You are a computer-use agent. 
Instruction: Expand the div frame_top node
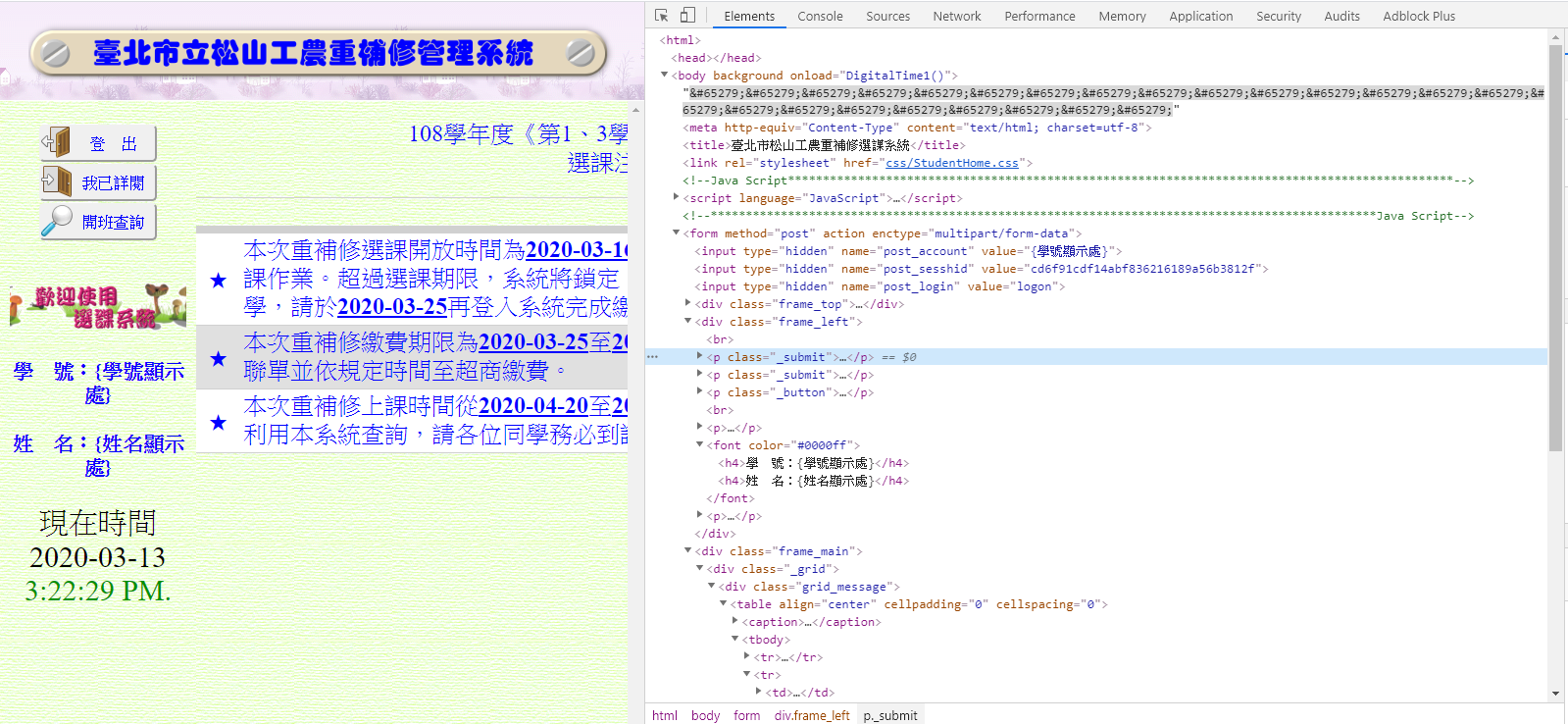coord(687,303)
